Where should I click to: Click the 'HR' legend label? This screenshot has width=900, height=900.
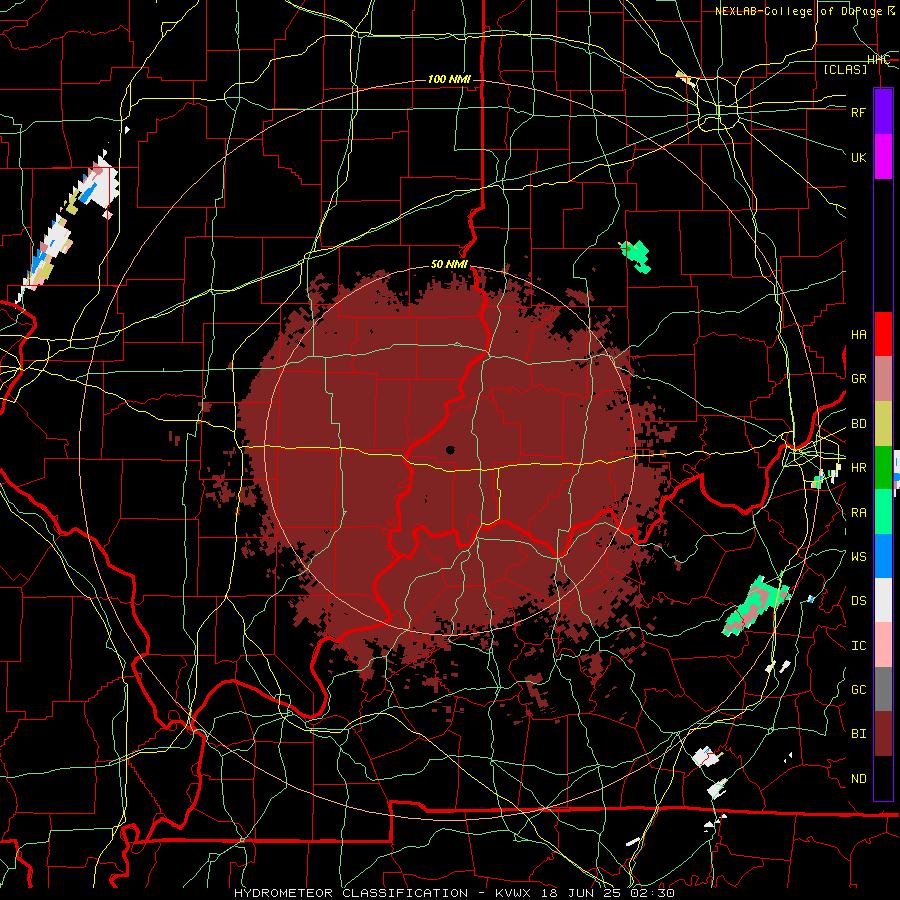point(859,468)
